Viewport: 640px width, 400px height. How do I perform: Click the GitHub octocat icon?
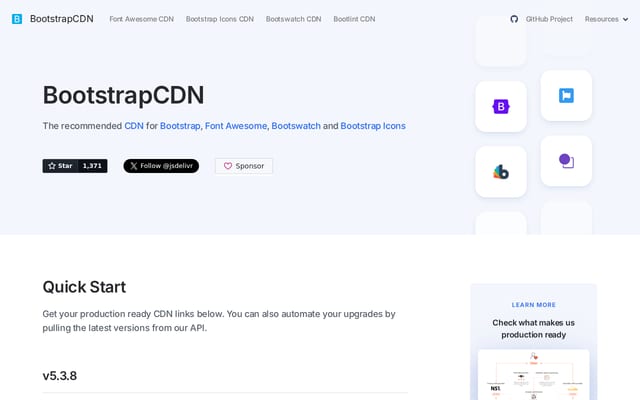point(514,19)
